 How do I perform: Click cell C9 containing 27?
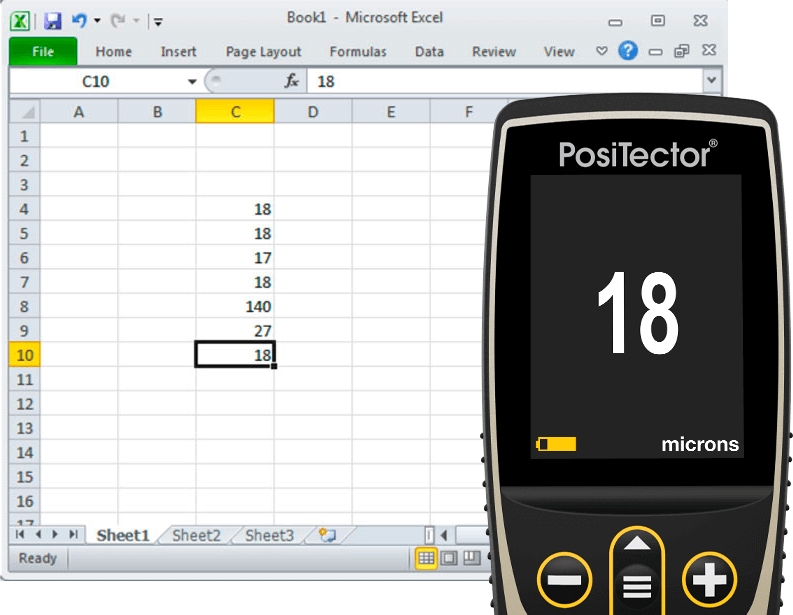235,331
